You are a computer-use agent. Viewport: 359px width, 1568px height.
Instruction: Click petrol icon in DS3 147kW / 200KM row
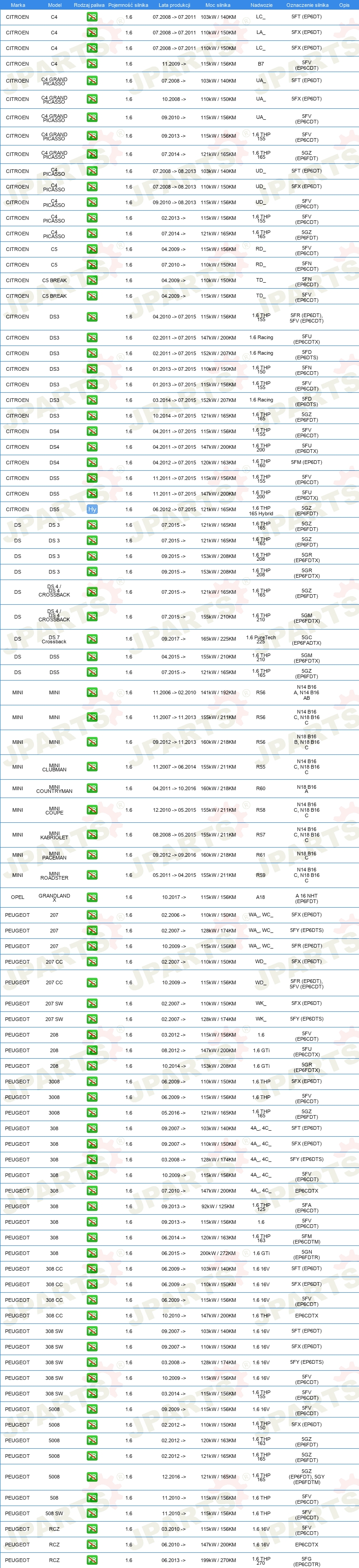point(92,338)
